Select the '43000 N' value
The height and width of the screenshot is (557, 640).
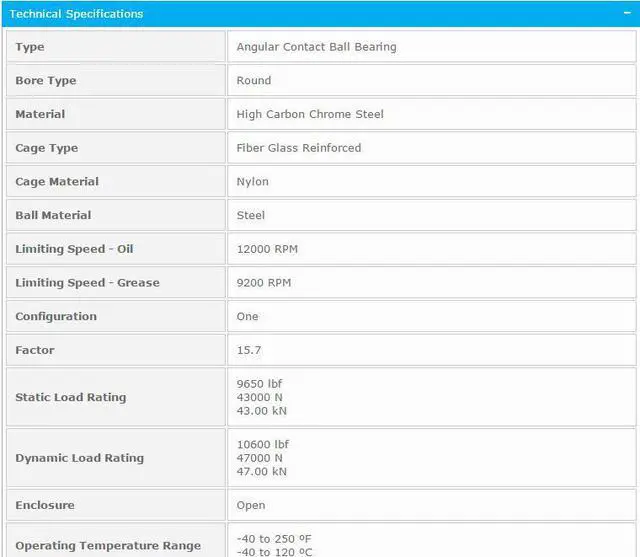(x=260, y=397)
